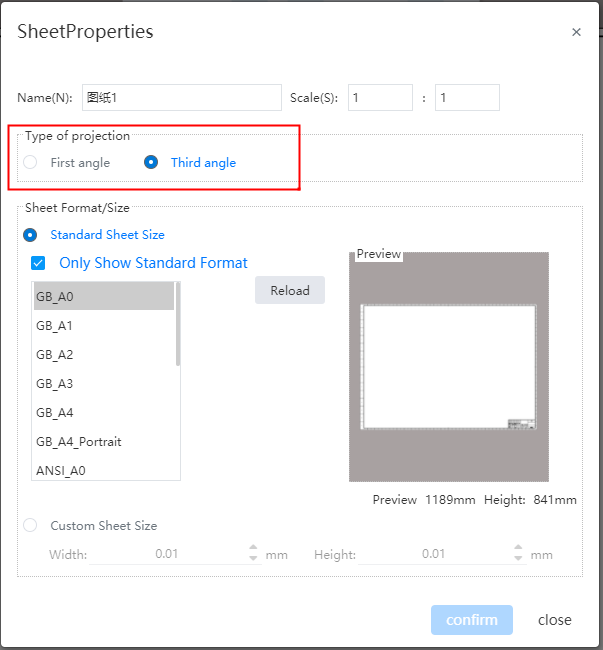
Task: Uncheck Only Show Standard Format checkbox
Action: [38, 263]
